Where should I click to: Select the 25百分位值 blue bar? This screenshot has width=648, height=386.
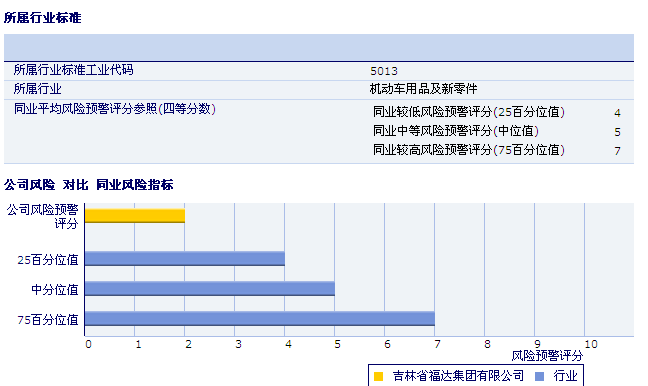185,258
